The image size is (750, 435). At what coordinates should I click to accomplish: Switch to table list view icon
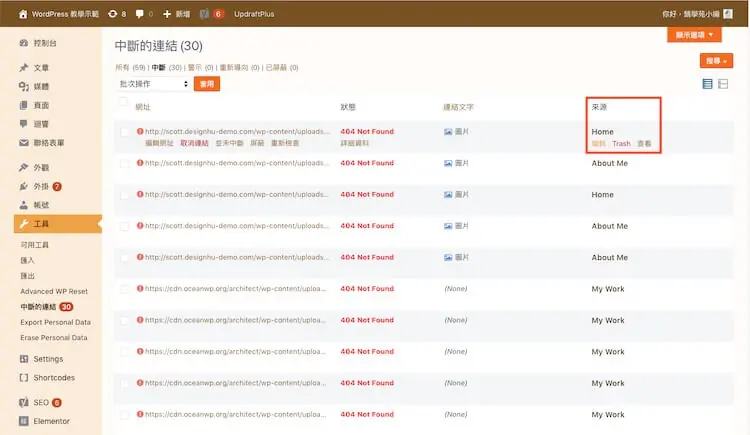click(x=707, y=84)
